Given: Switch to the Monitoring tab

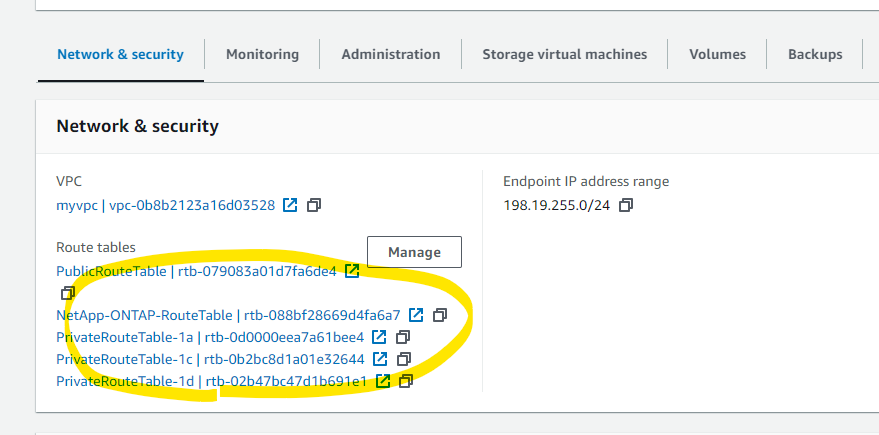Looking at the screenshot, I should [x=262, y=54].
